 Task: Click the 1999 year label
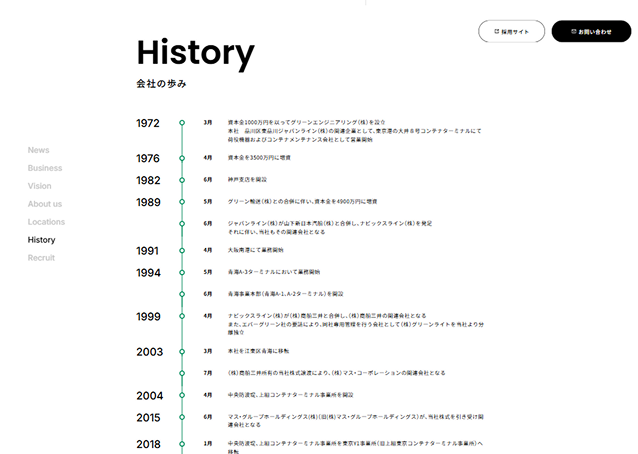pos(148,316)
